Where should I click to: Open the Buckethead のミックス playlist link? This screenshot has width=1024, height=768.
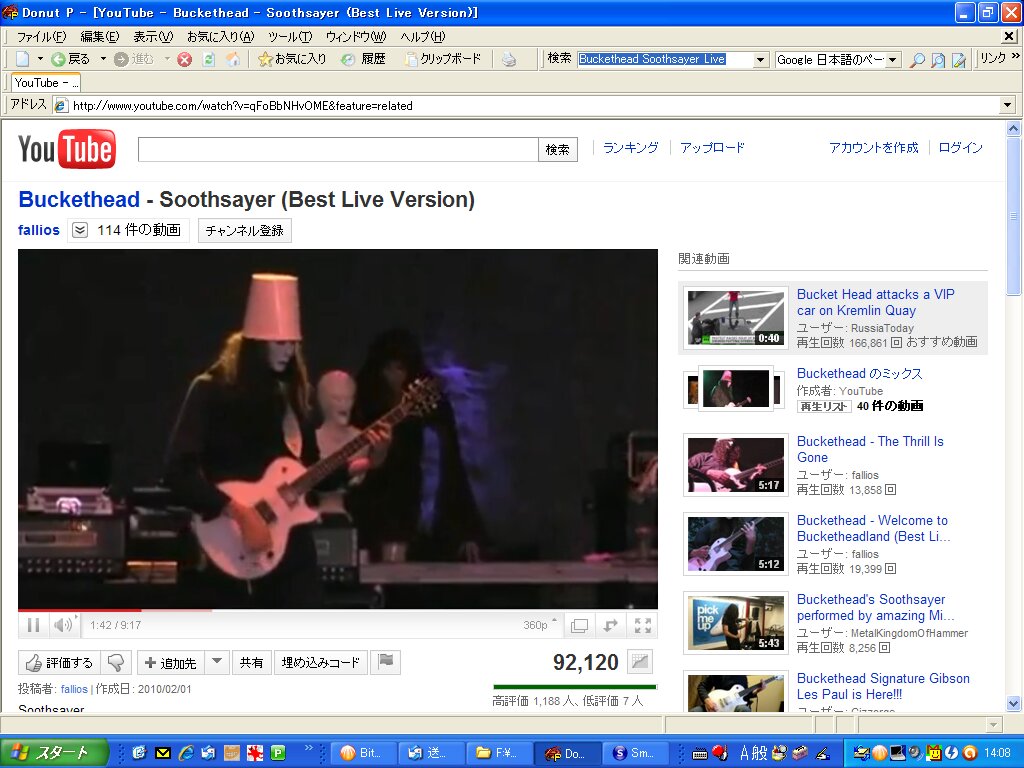859,374
